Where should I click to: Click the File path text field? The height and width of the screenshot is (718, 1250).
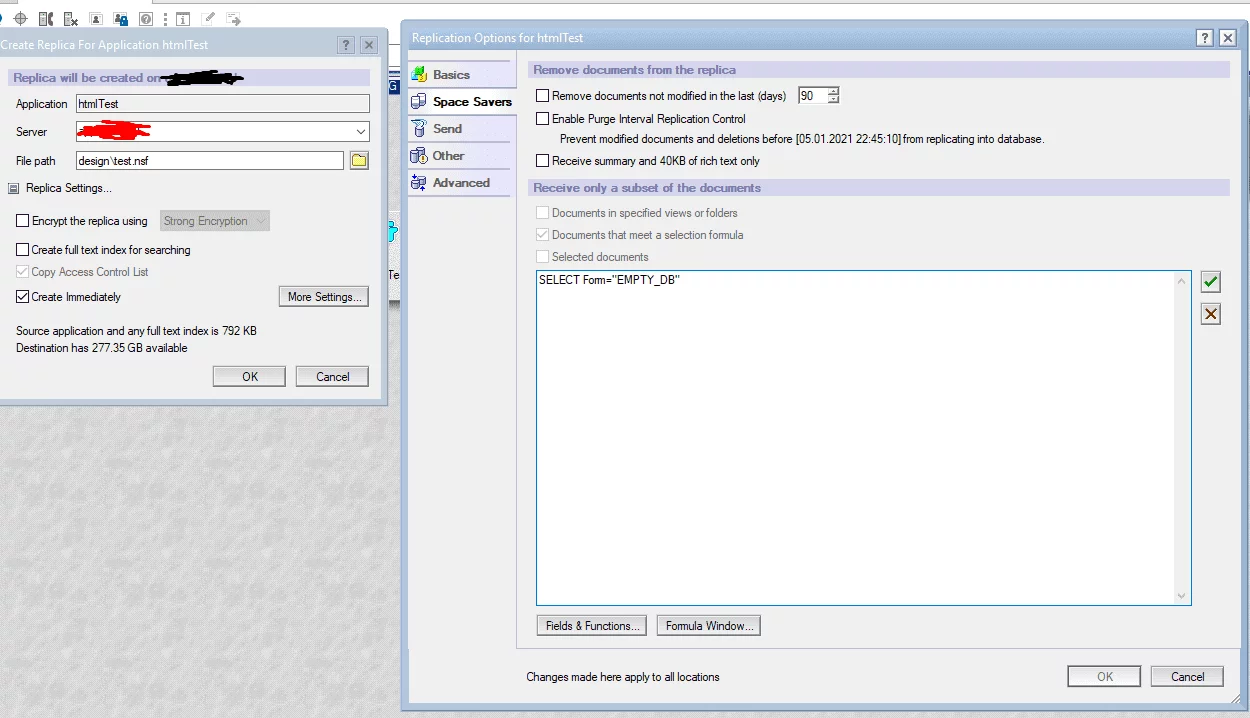(x=209, y=161)
